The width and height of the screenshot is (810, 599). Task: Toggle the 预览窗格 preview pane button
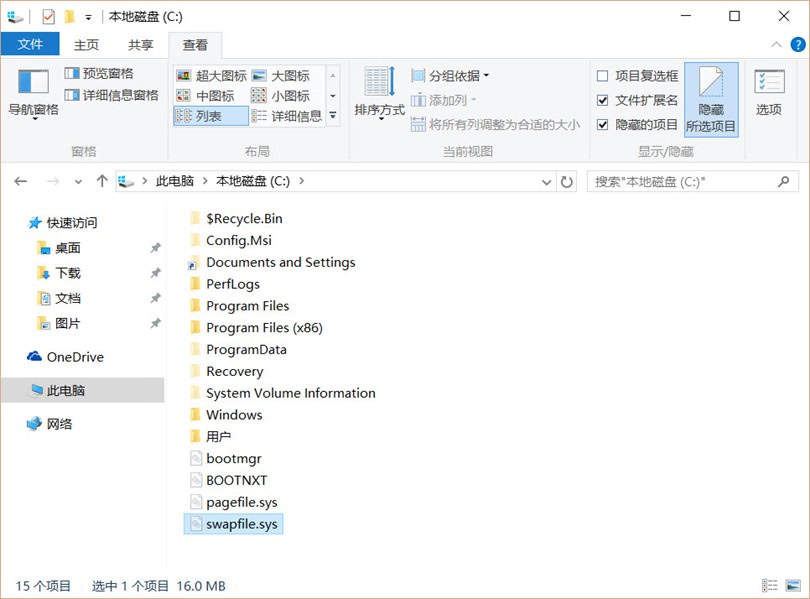pos(98,74)
